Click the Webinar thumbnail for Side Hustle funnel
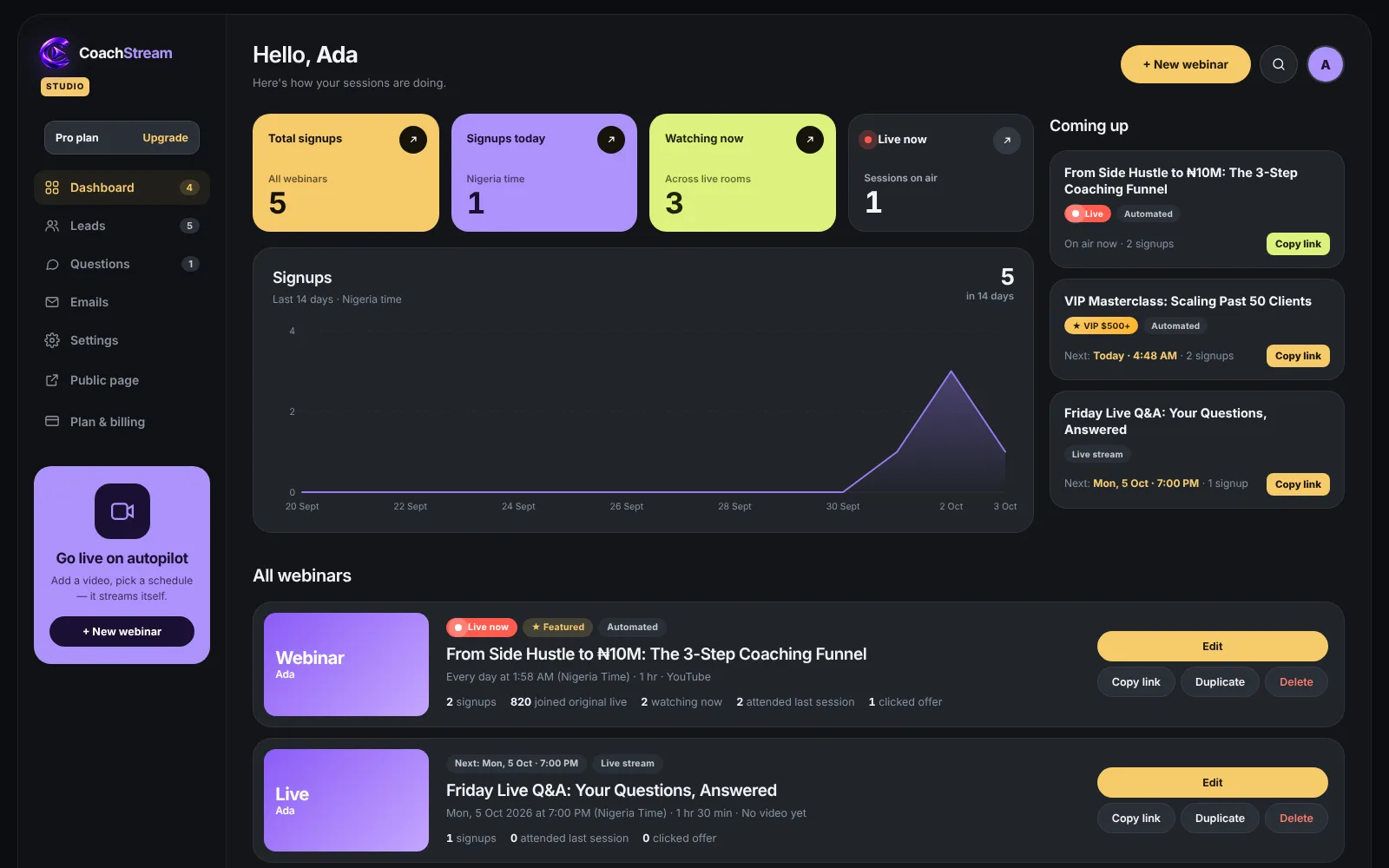The height and width of the screenshot is (868, 1389). 346,664
